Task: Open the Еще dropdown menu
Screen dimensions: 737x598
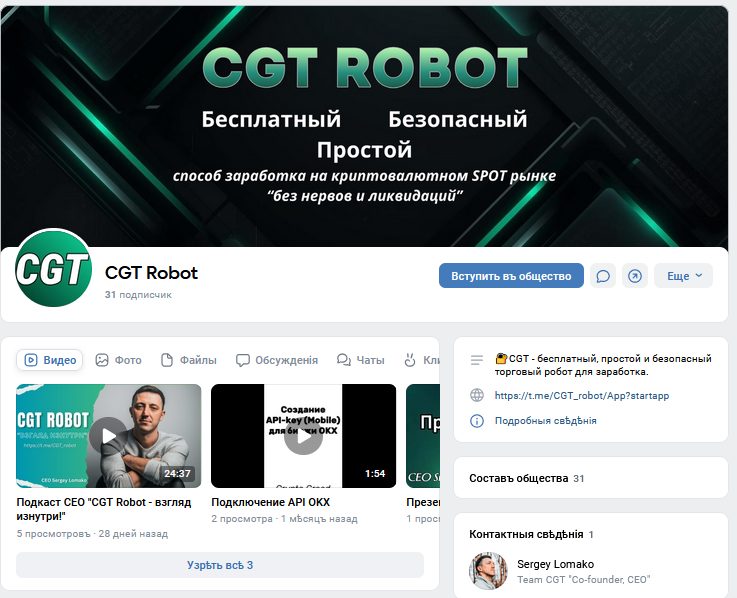Action: (683, 276)
